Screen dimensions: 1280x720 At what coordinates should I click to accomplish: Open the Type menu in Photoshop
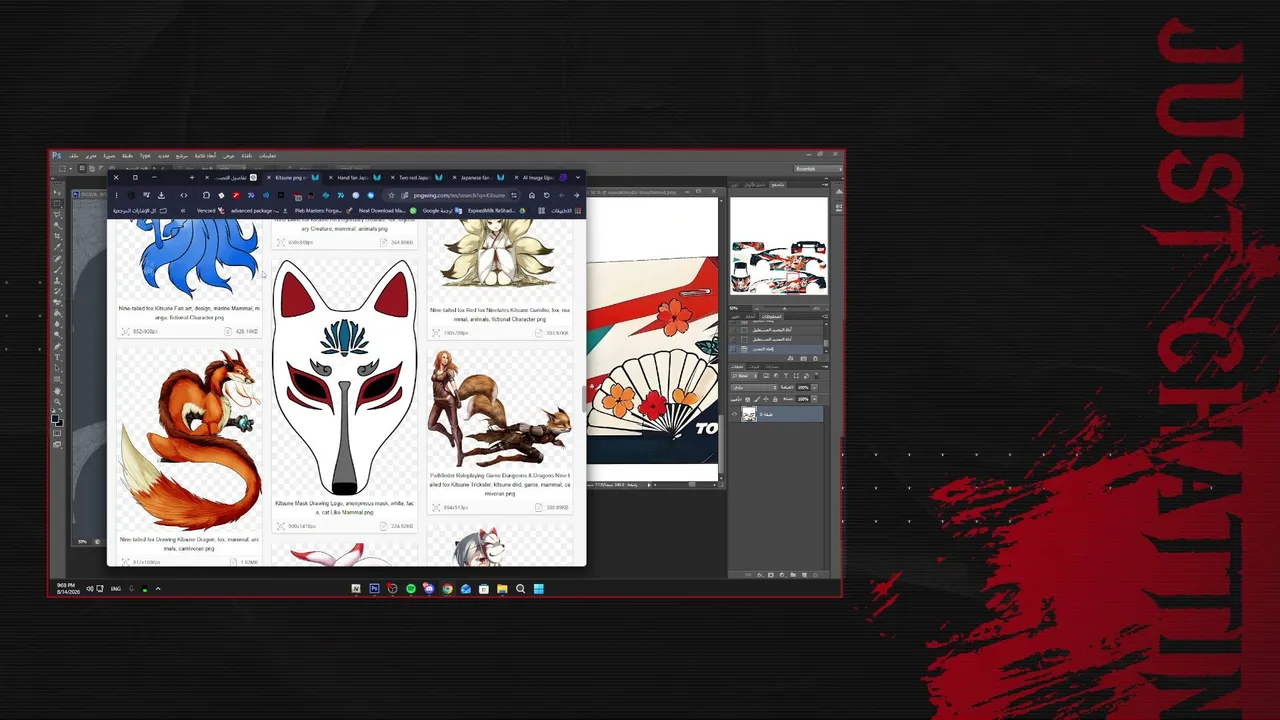(145, 156)
